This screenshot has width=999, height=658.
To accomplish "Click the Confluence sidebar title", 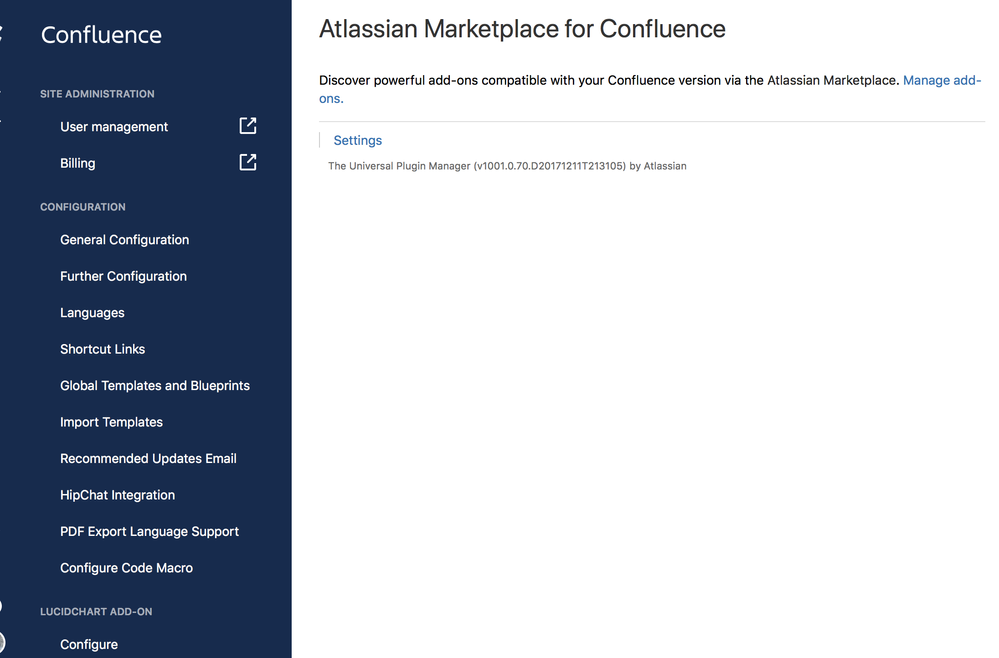I will point(101,34).
